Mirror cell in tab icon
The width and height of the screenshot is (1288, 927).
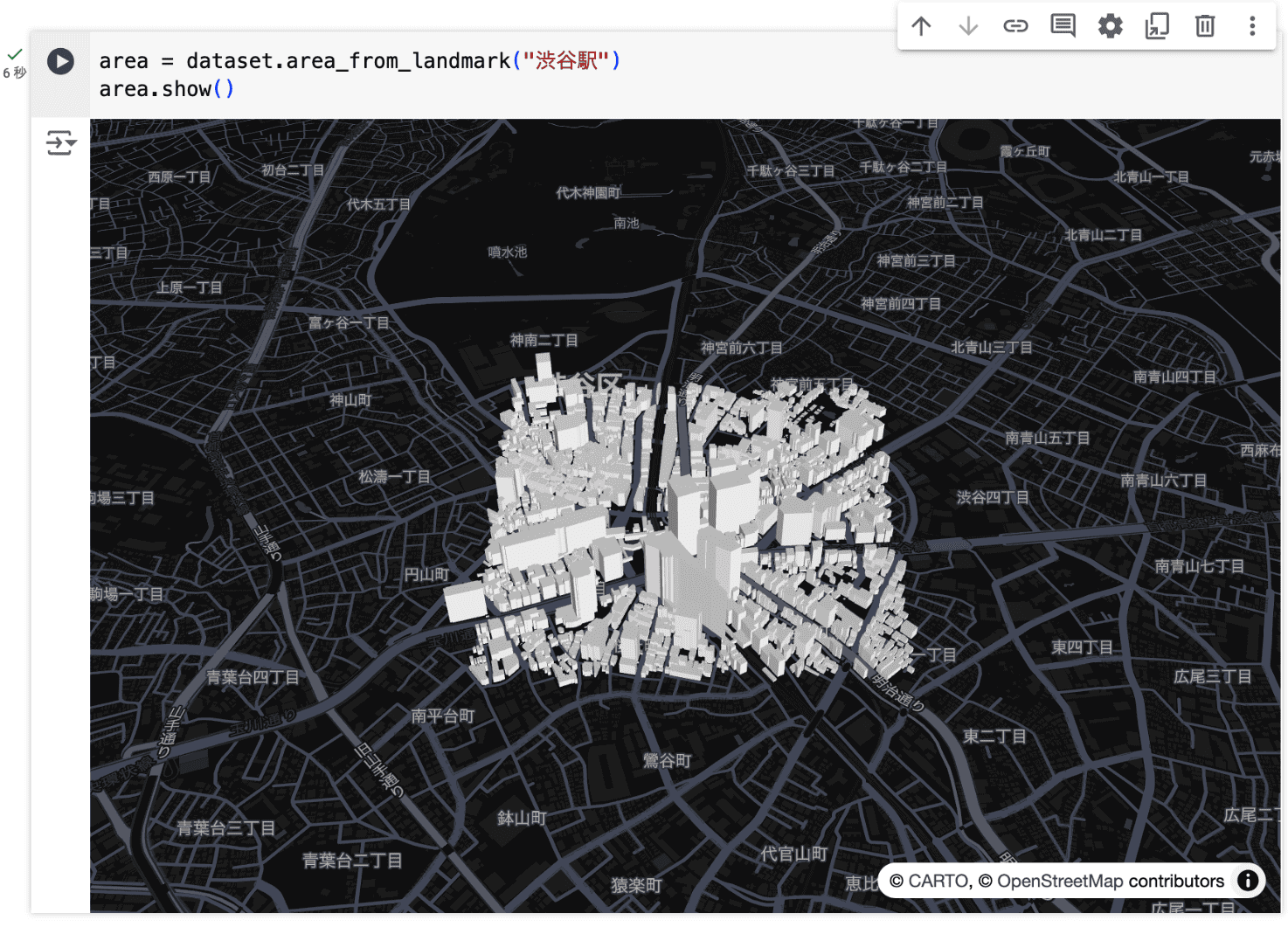click(x=1157, y=26)
